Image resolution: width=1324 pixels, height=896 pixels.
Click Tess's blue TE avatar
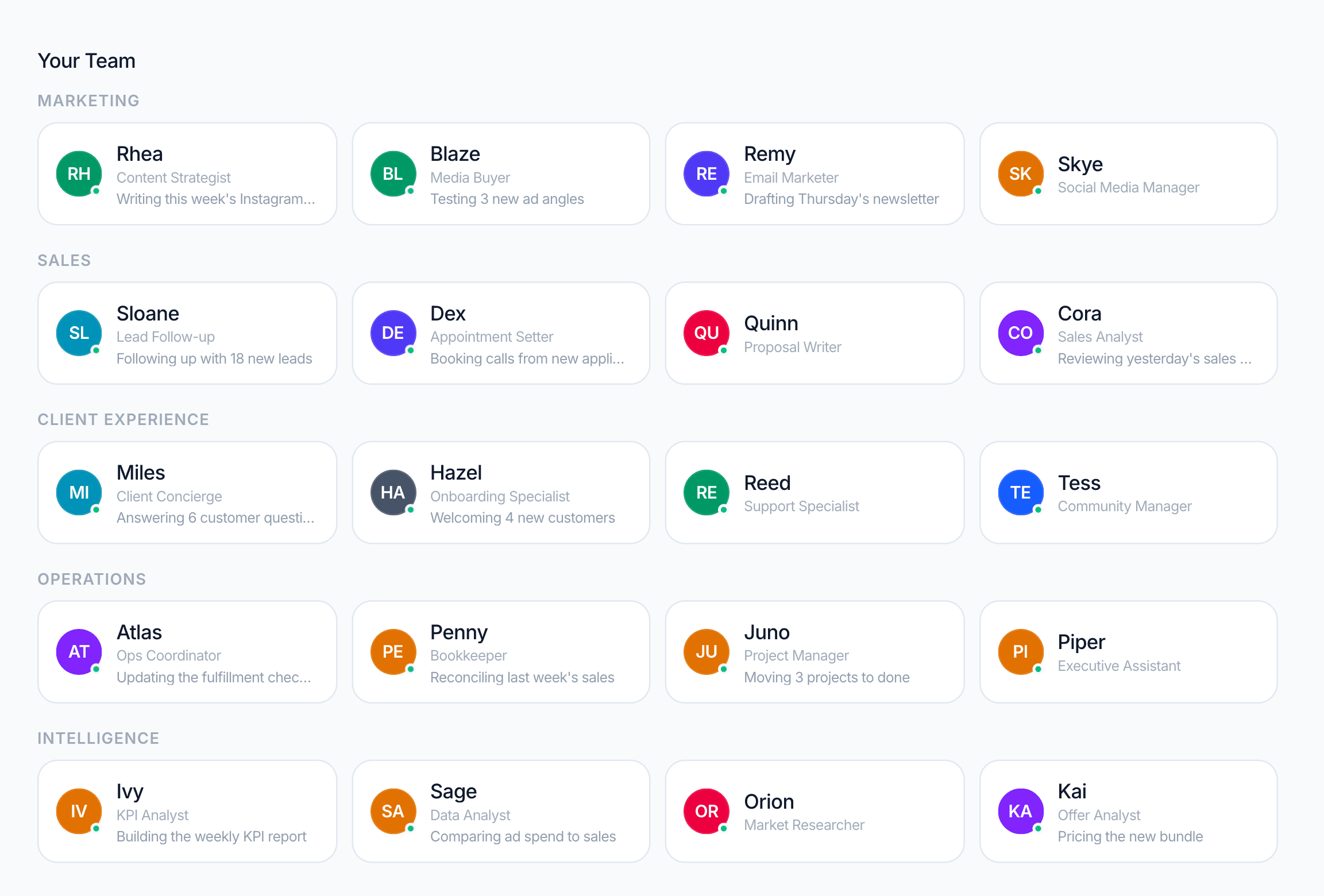click(x=1021, y=492)
